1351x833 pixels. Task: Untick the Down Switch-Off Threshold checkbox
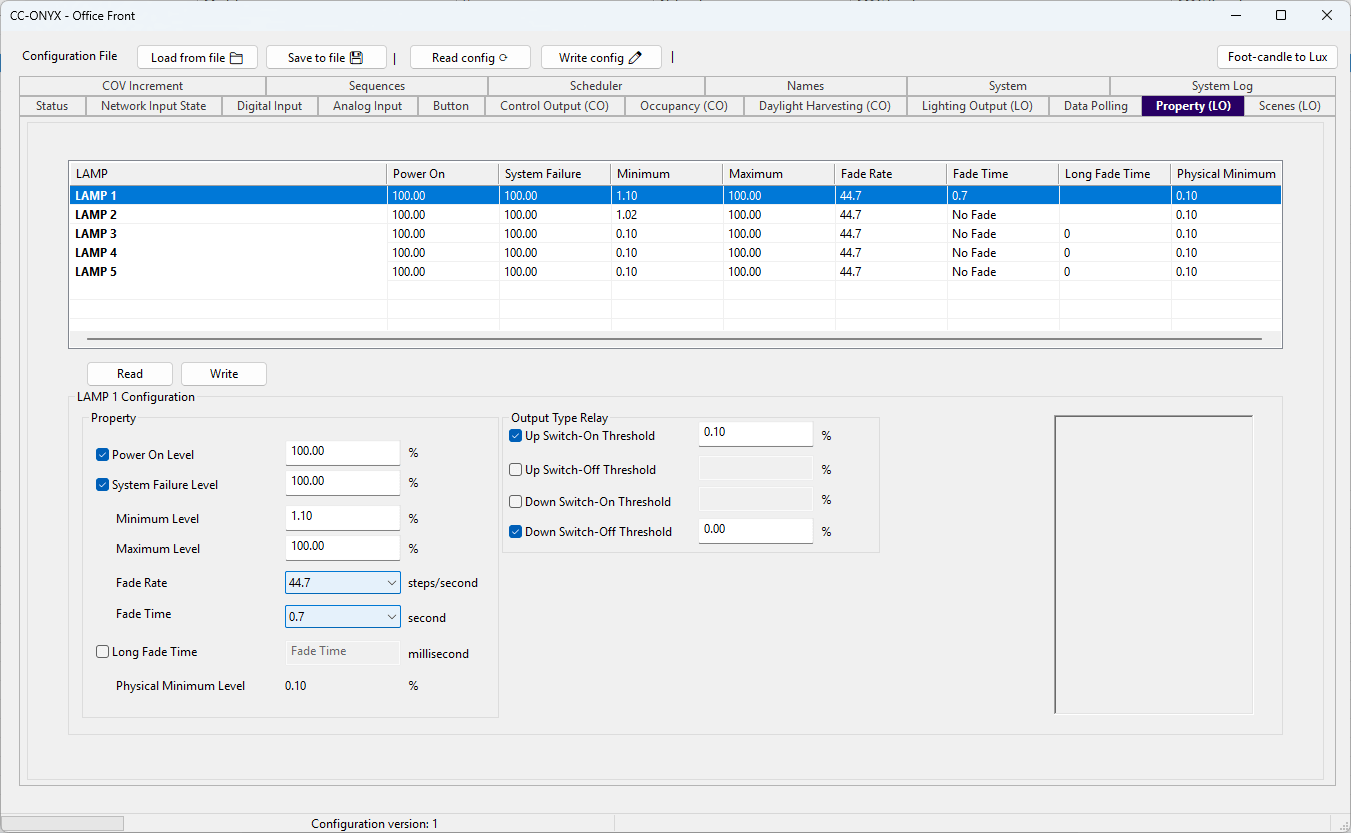point(516,532)
